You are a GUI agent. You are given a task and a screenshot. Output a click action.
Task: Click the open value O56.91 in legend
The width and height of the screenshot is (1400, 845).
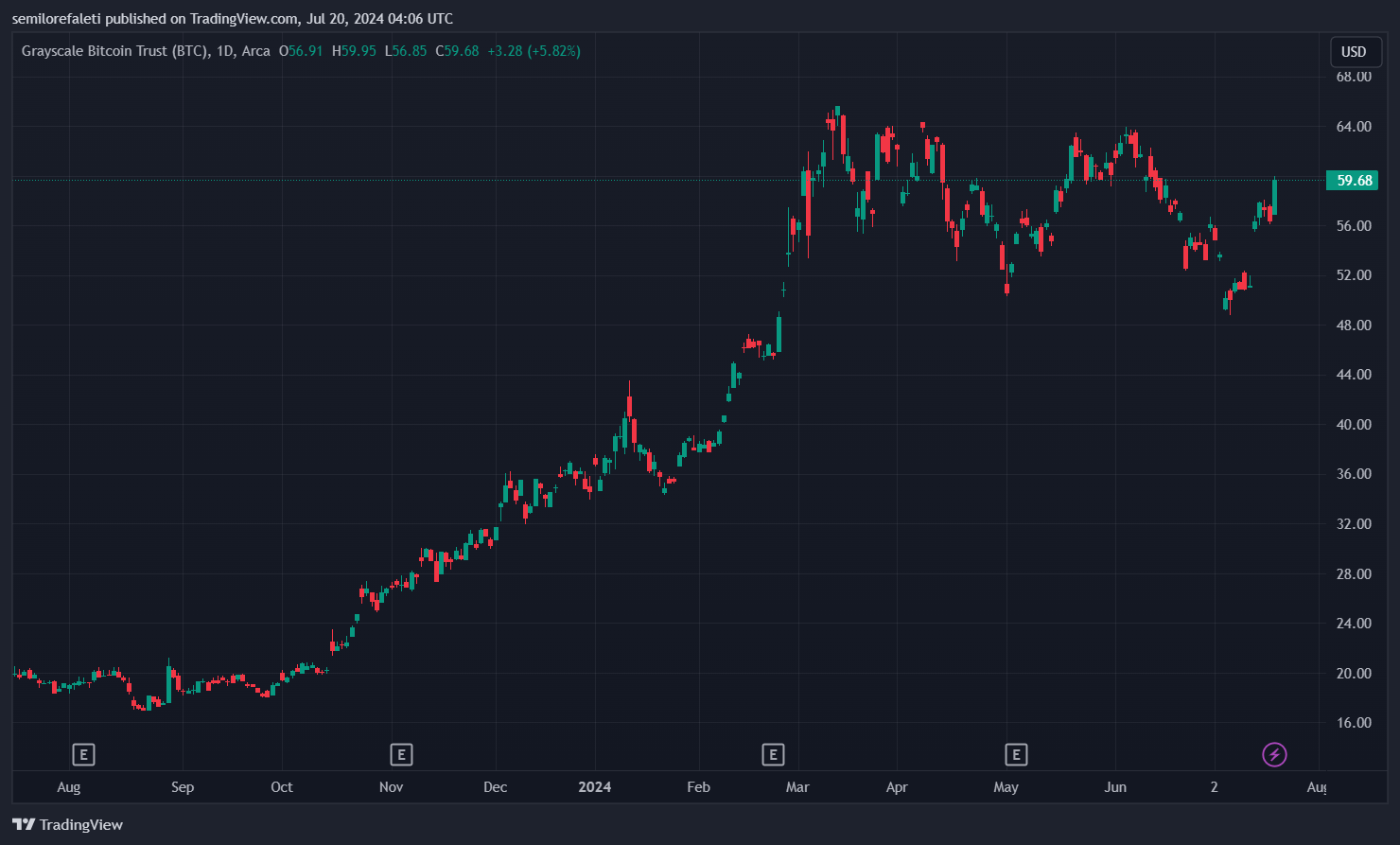coord(301,51)
